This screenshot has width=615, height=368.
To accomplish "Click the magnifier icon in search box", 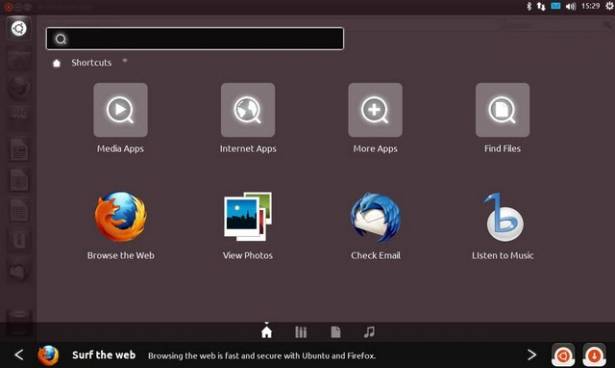I will click(61, 39).
